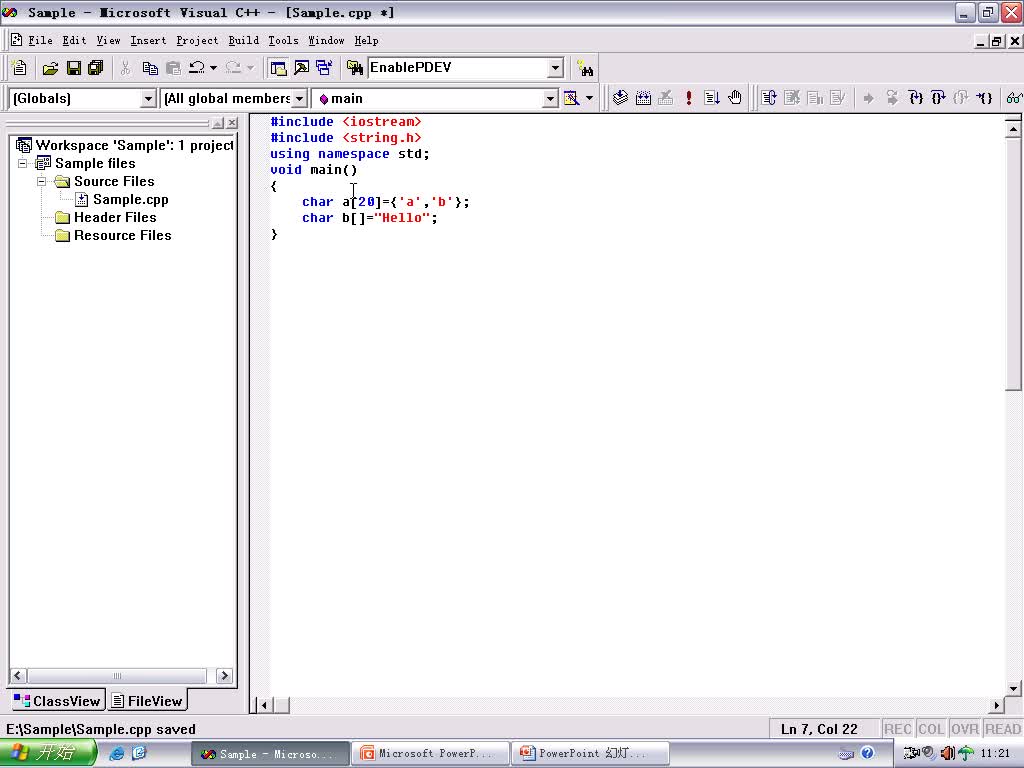Click the void main() code line
This screenshot has width=1024, height=768.
[313, 170]
